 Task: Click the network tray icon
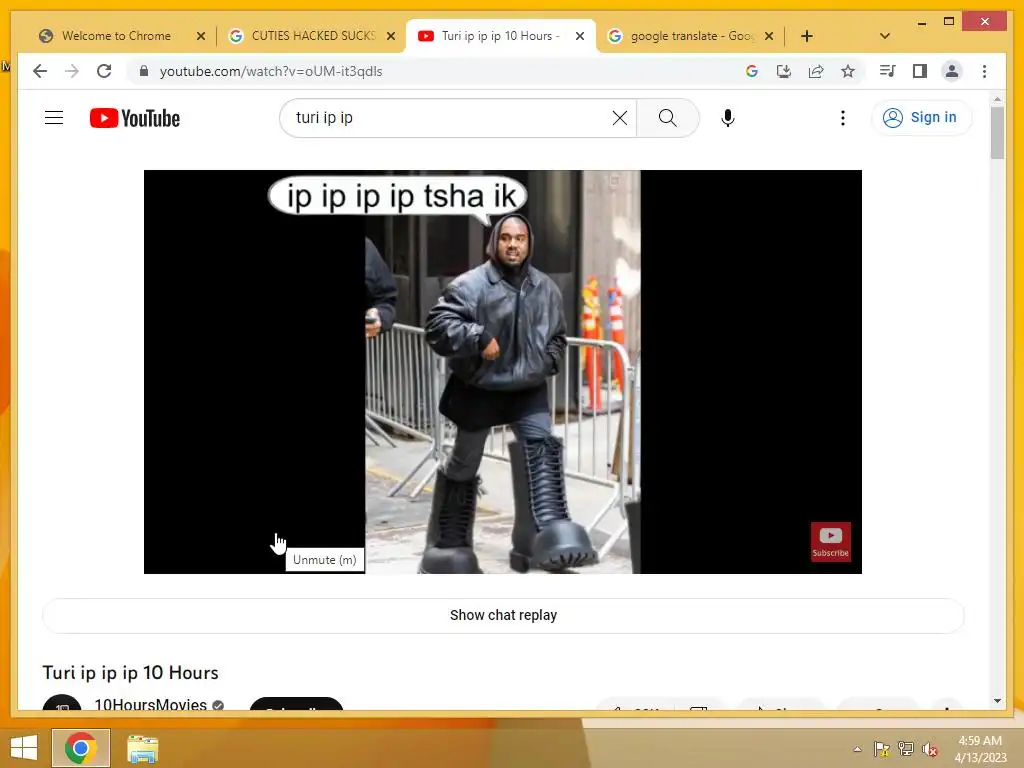coord(906,749)
